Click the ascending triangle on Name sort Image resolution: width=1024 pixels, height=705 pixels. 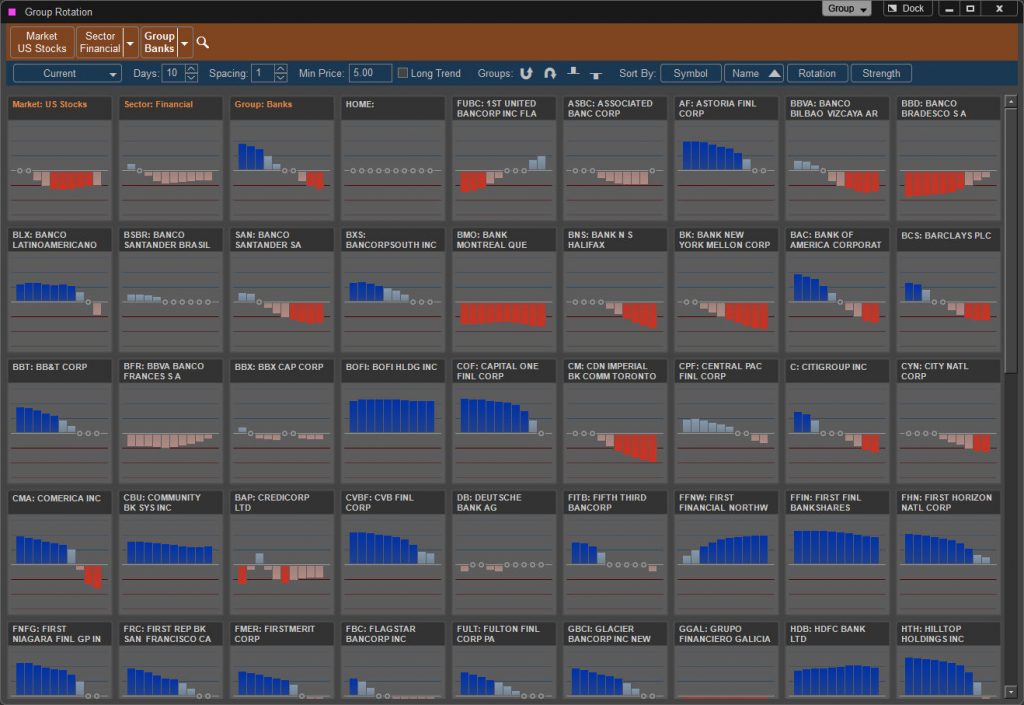click(x=775, y=73)
